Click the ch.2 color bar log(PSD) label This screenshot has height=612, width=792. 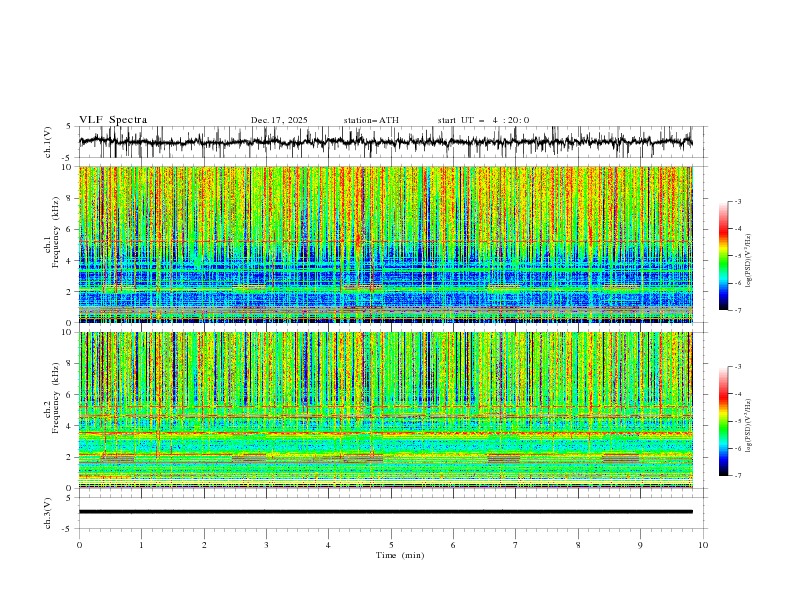(748, 425)
